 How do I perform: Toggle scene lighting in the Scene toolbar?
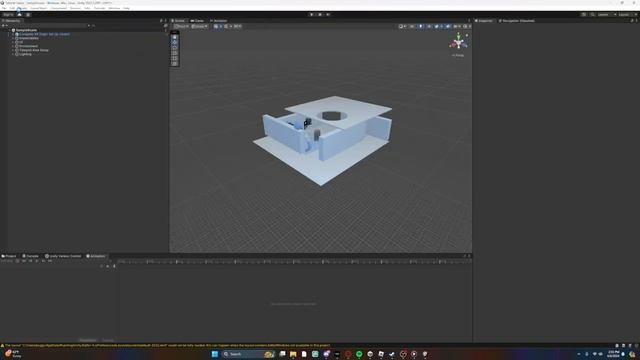[x=421, y=26]
